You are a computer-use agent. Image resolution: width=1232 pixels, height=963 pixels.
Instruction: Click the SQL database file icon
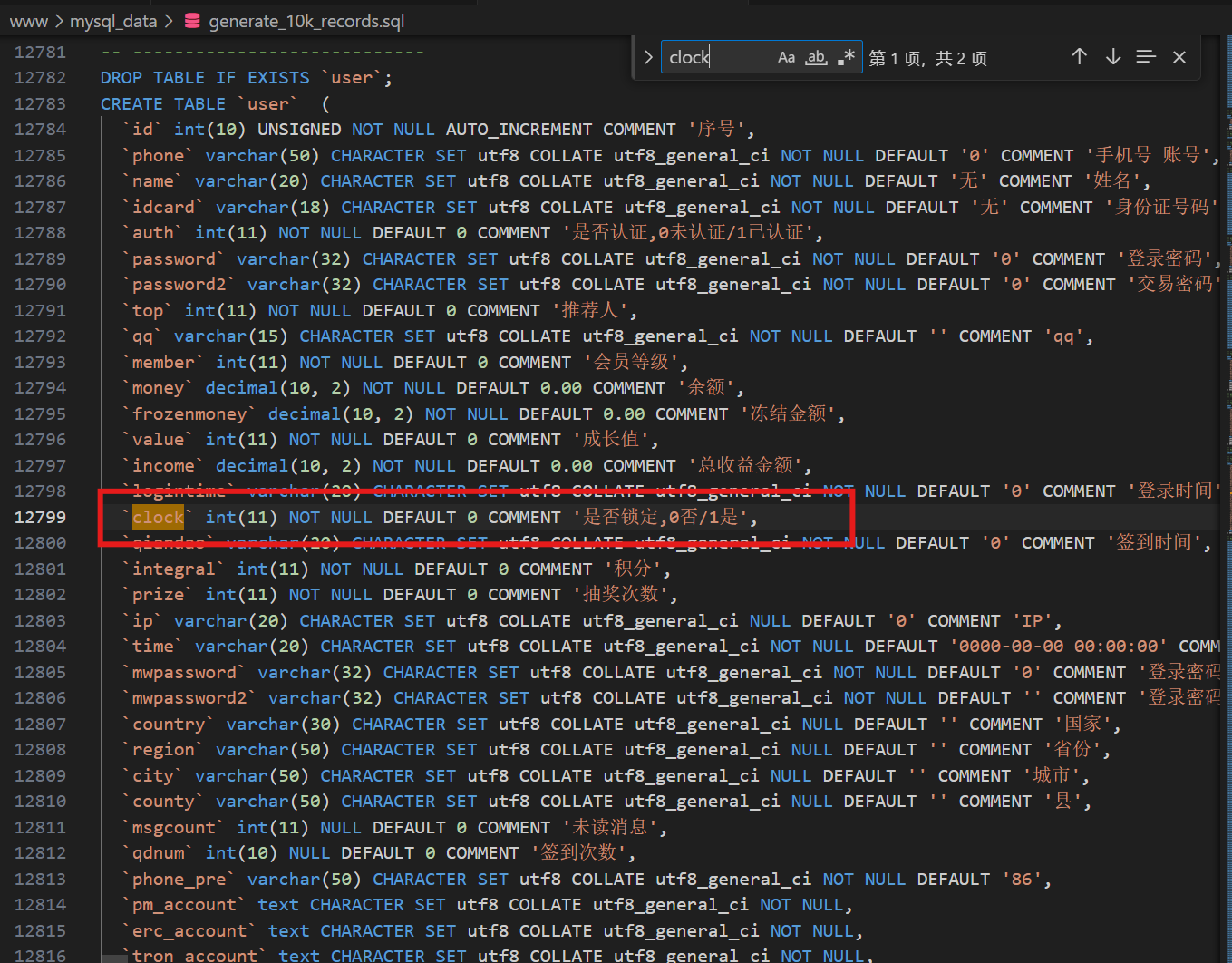click(192, 21)
